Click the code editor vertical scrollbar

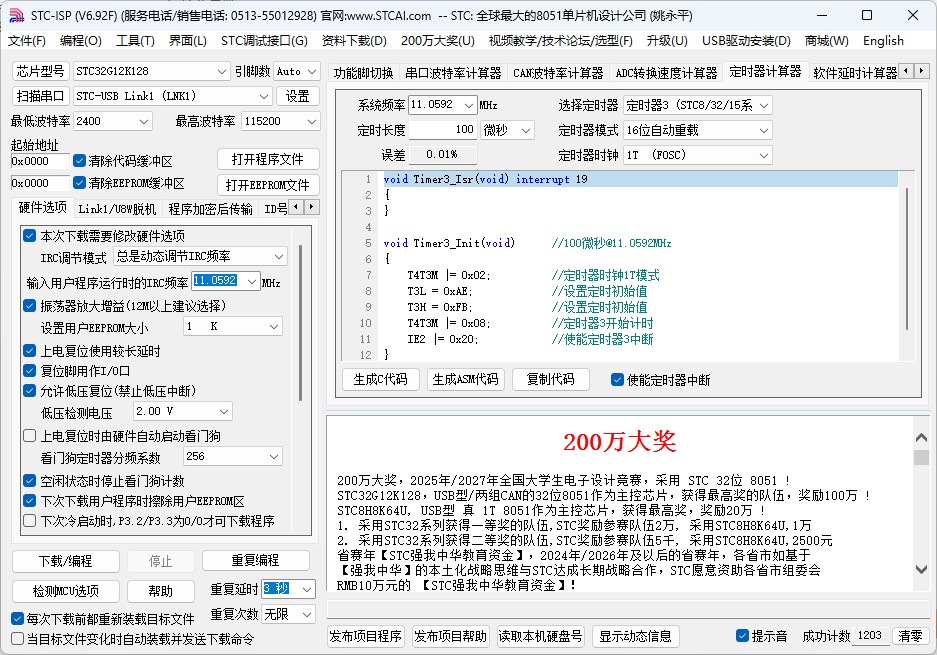907,259
